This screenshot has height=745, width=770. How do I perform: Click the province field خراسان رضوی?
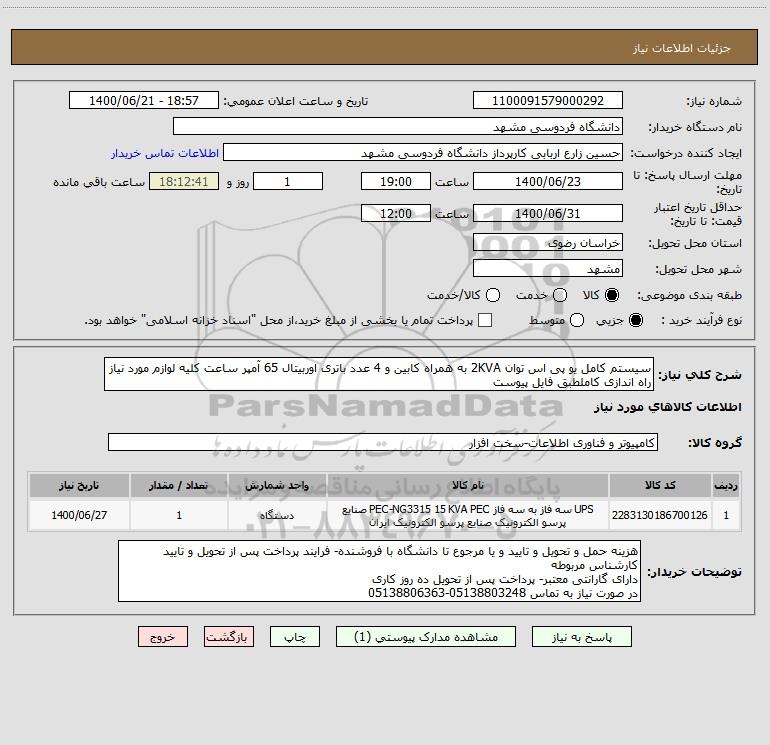[548, 243]
